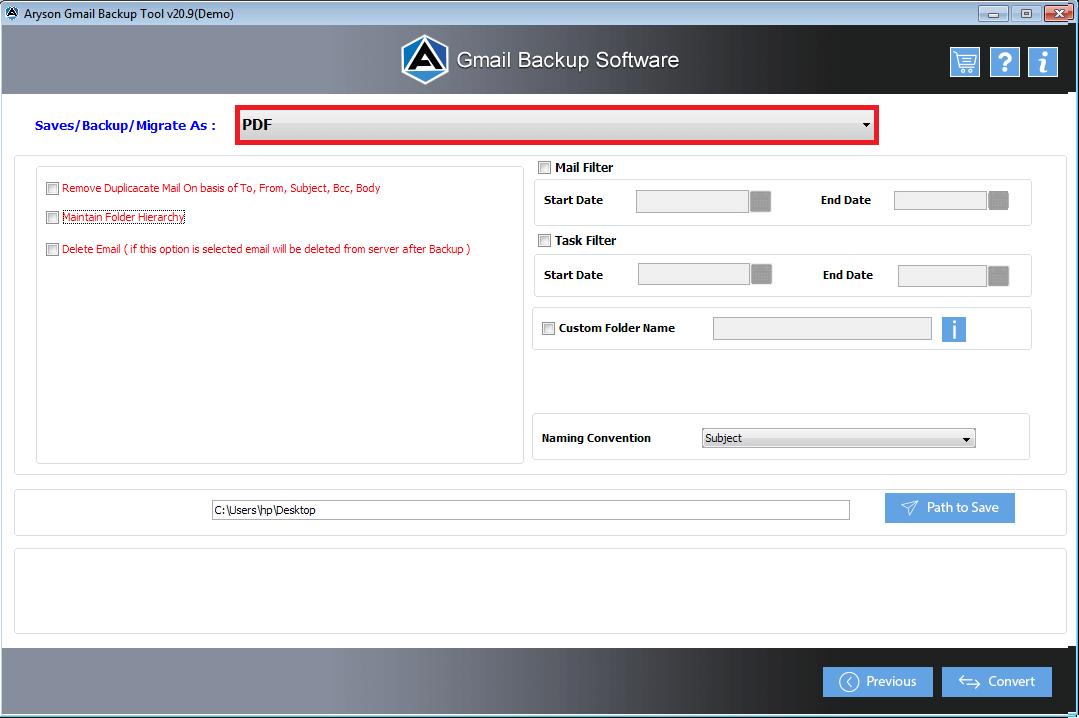1079x718 pixels.
Task: Open the Saves/Backup/Migrate As PDF dropdown
Action: (x=557, y=125)
